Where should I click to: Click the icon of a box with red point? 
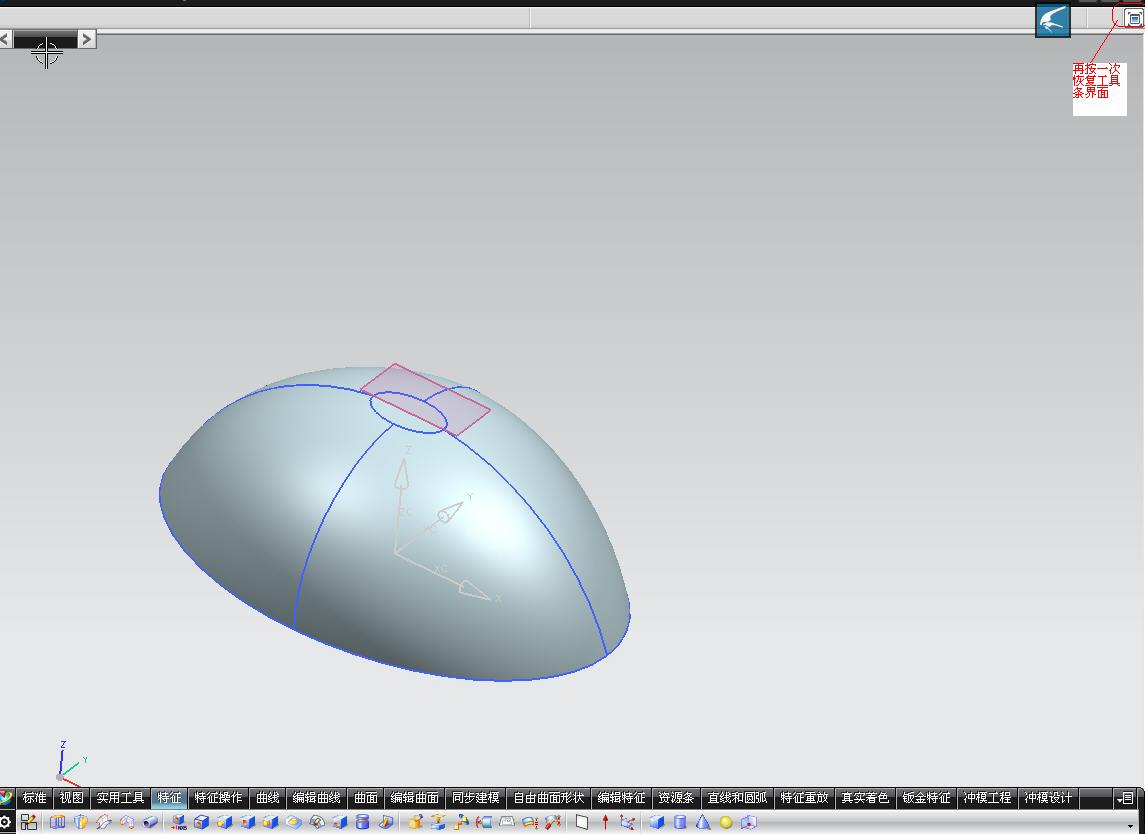[x=749, y=822]
